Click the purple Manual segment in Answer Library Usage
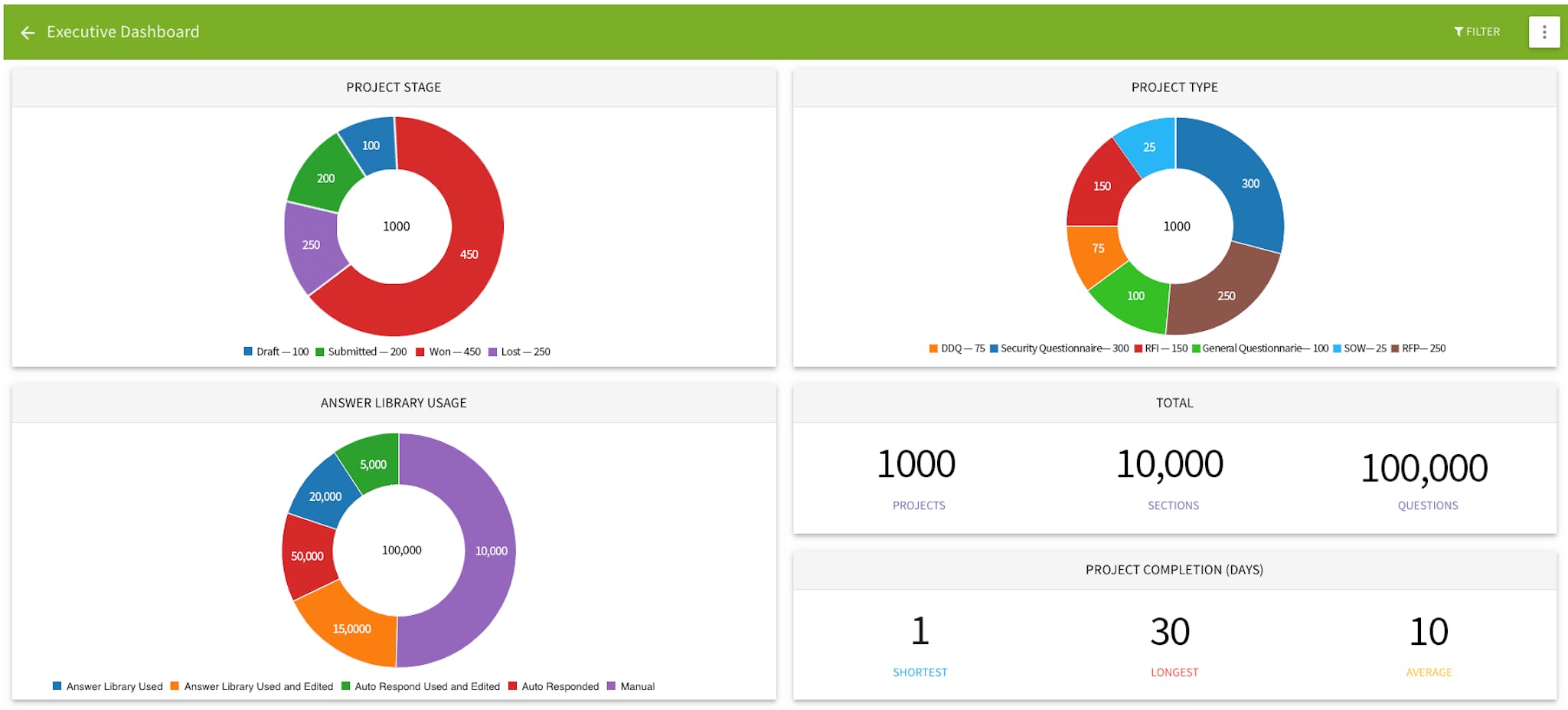The image size is (1568, 710). pyautogui.click(x=493, y=550)
